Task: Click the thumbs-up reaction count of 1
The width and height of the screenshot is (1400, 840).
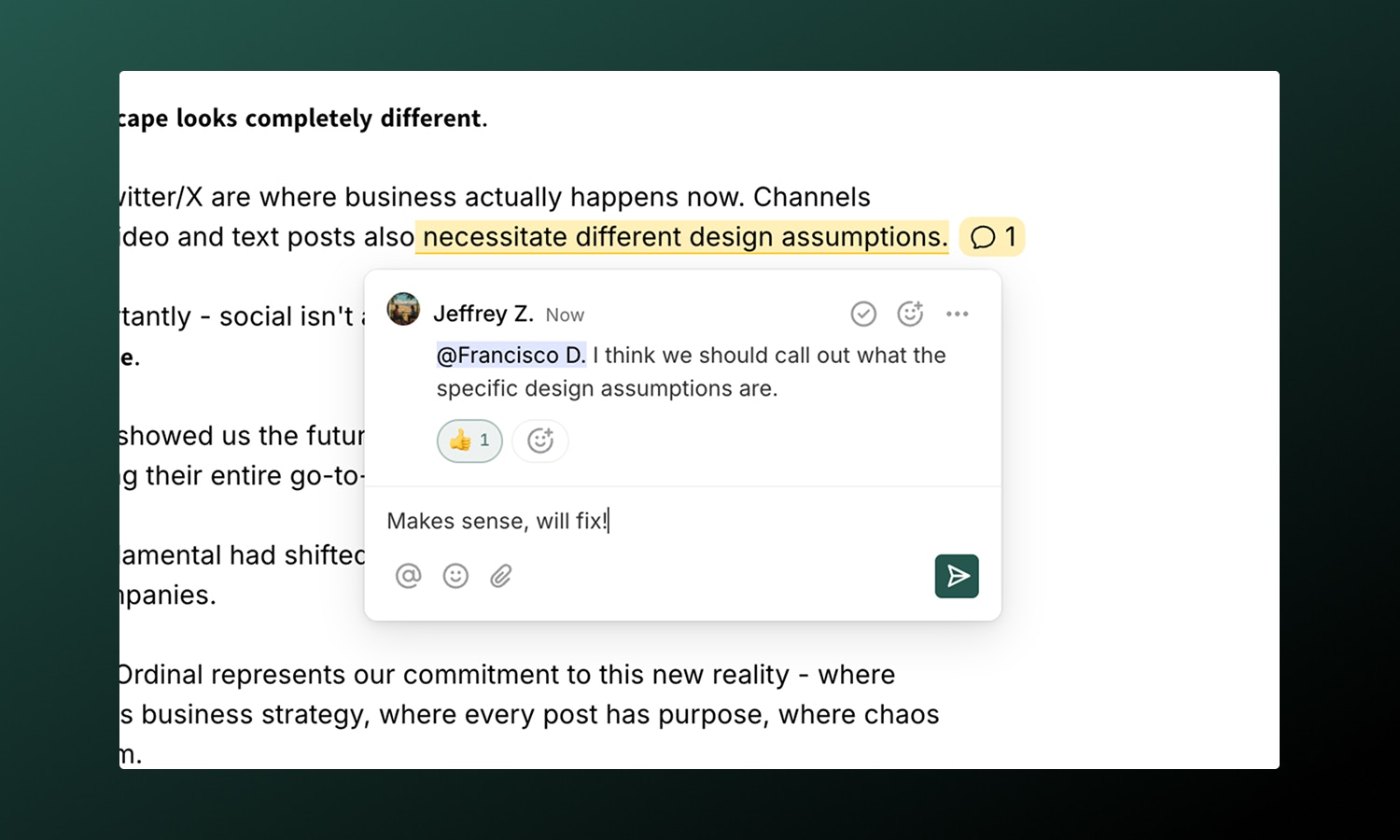Action: point(483,441)
